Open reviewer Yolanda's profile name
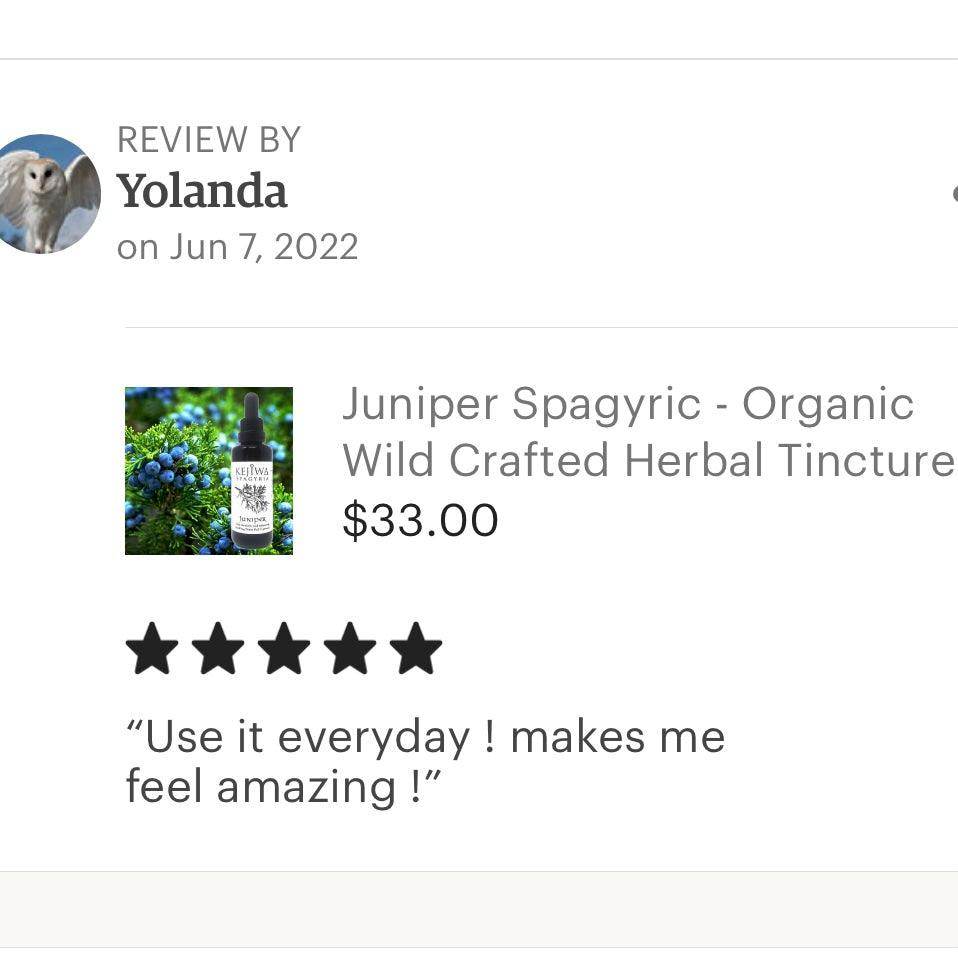Viewport: 958px width, 958px height. 202,192
